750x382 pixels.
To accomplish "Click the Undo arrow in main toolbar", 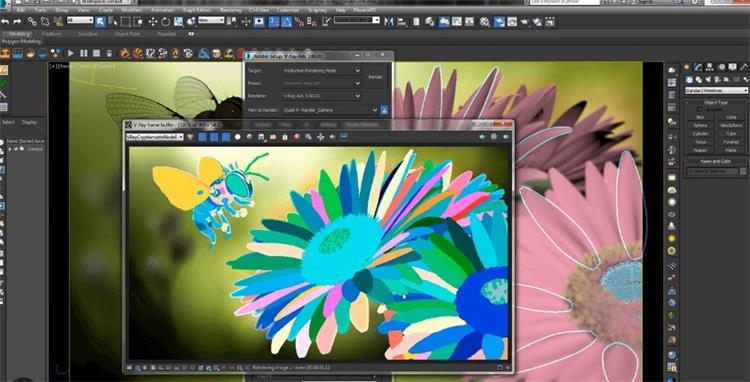I will (x=5, y=22).
